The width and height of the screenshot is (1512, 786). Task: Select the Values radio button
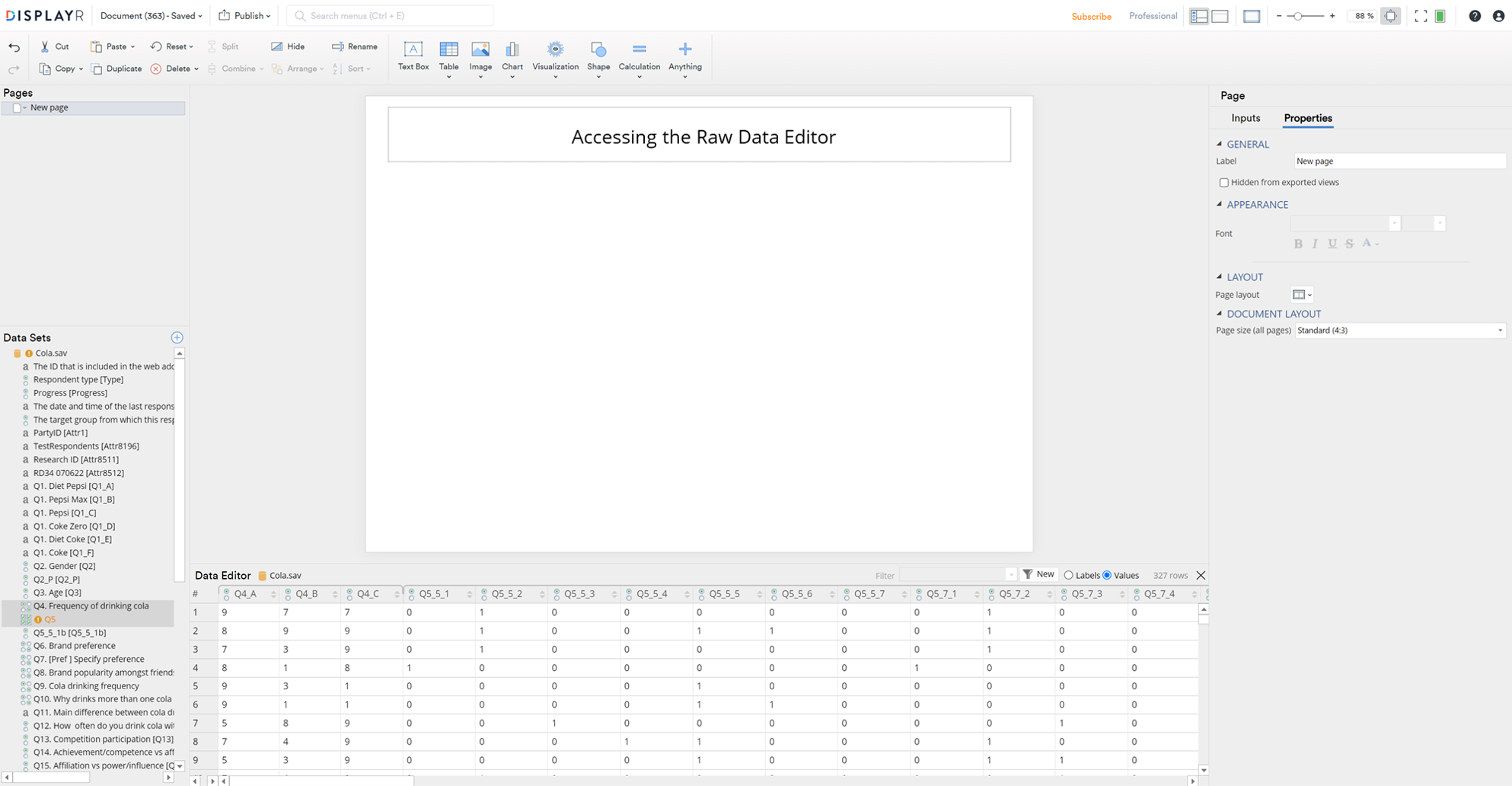coord(1107,575)
